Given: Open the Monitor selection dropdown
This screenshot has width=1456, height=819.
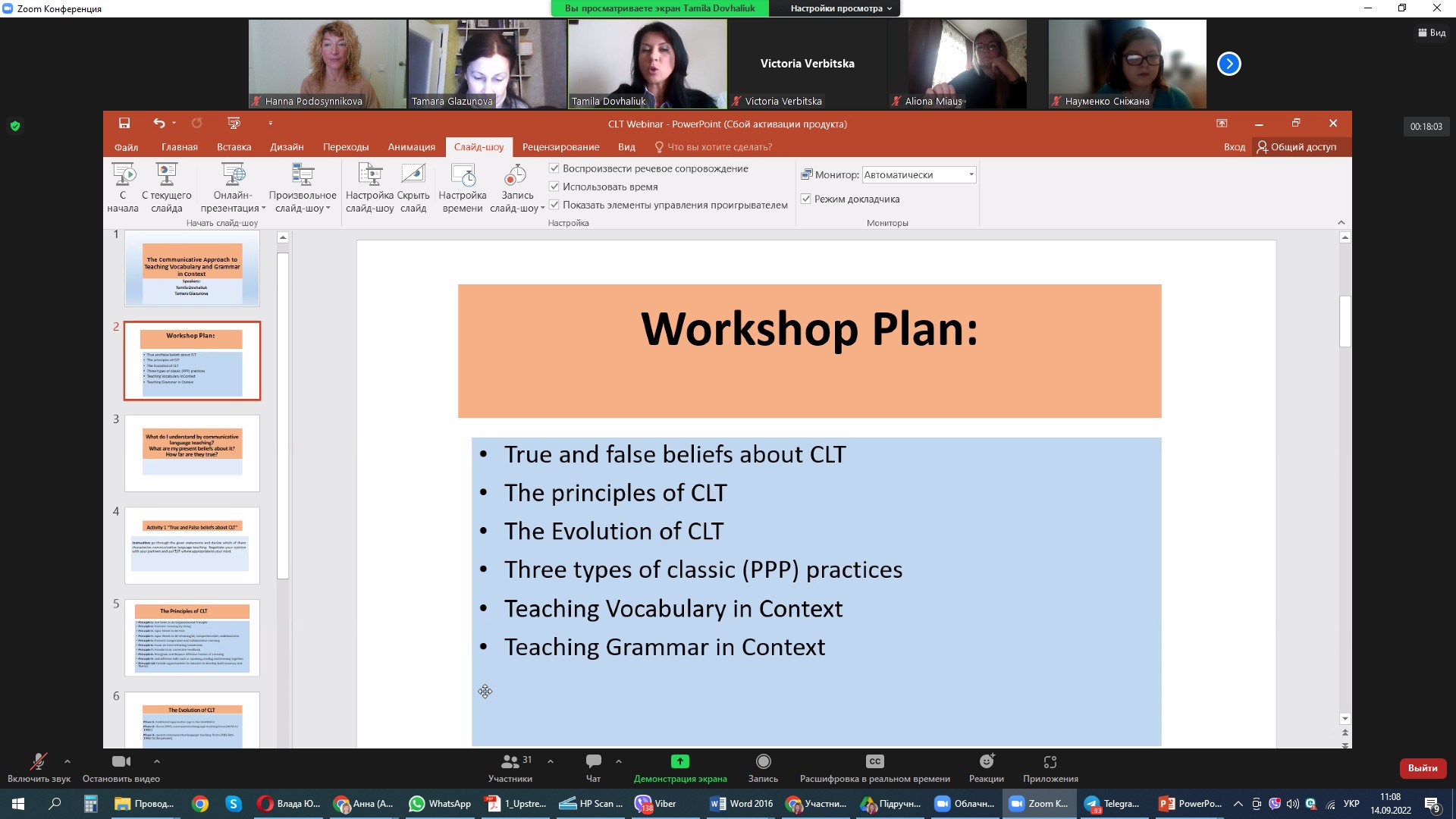Looking at the screenshot, I should pos(971,174).
